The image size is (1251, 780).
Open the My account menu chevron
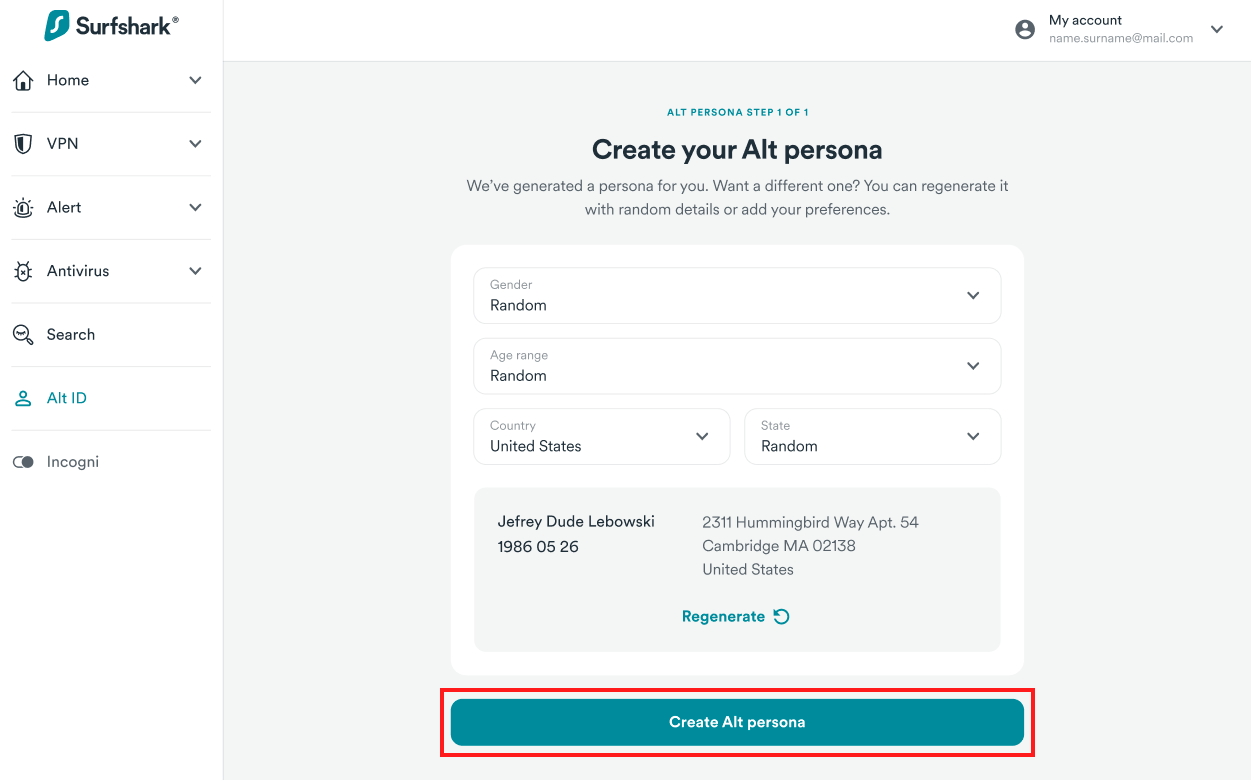(1217, 30)
